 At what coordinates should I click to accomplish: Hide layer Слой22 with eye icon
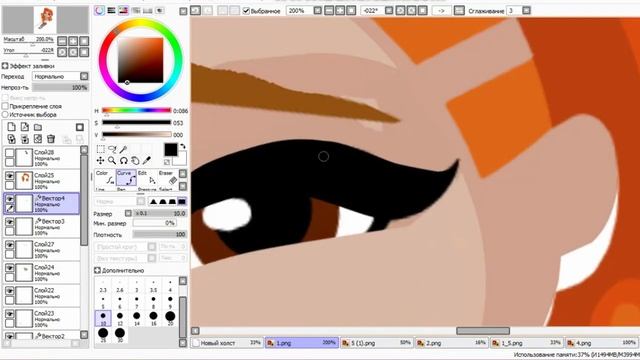click(x=9, y=291)
